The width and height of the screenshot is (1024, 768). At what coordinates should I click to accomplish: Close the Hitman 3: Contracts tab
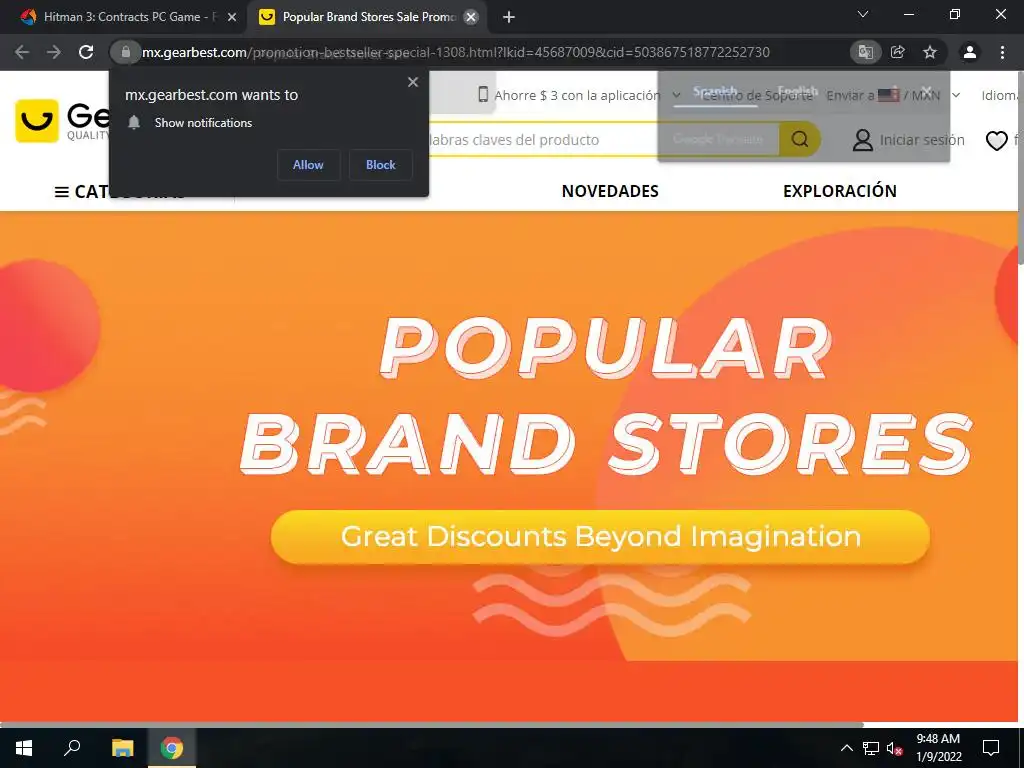(x=232, y=18)
